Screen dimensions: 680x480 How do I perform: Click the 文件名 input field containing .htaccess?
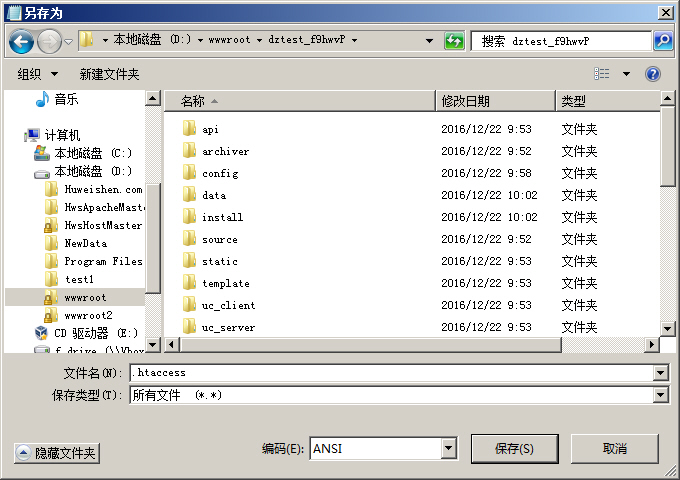(392, 373)
